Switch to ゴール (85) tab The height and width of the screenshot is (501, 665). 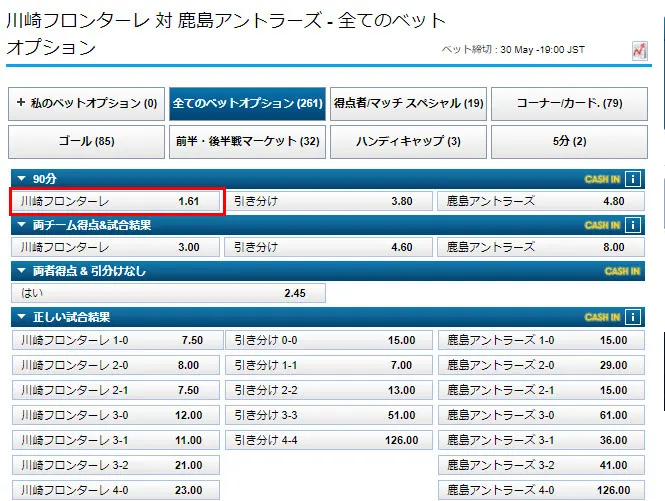pos(86,141)
